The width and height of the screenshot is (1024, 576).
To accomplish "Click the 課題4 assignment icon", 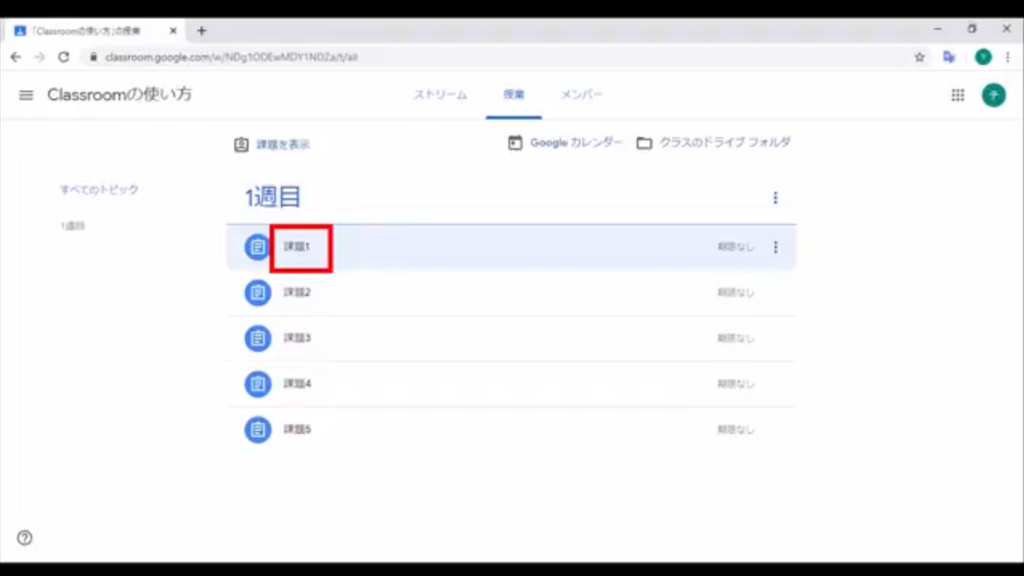I will pos(257,384).
